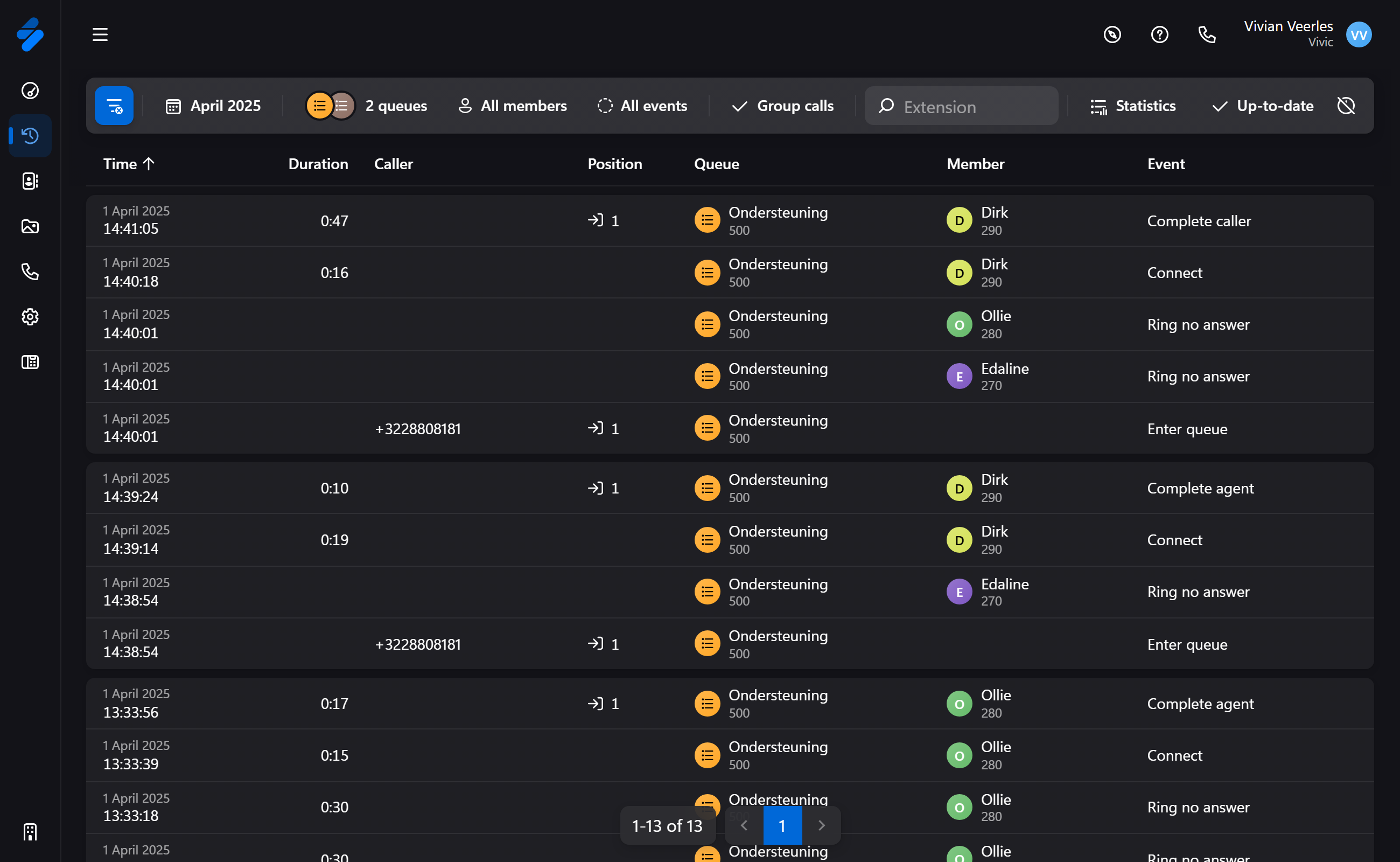Screen dimensions: 1400x862
Task: Open the April 2025 date picker
Action: [x=213, y=106]
